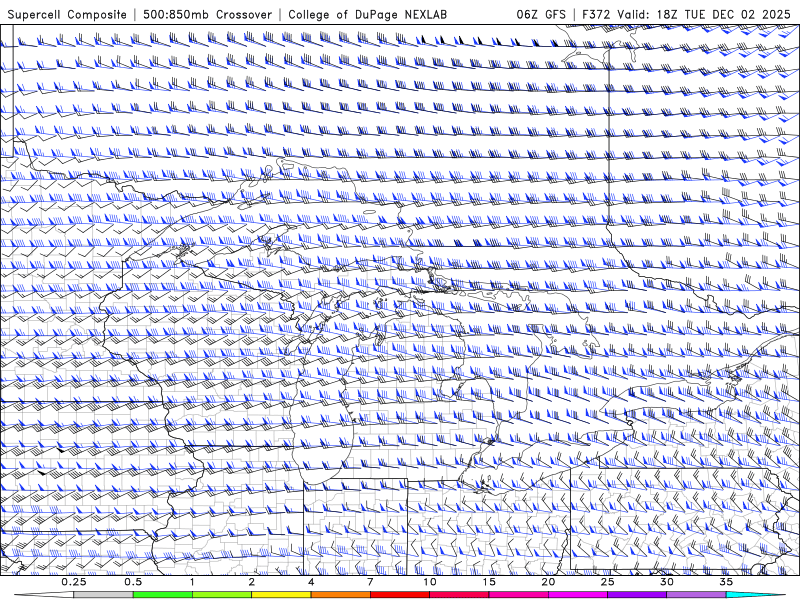Click the legend value 30
The width and height of the screenshot is (800, 600).
tap(666, 582)
